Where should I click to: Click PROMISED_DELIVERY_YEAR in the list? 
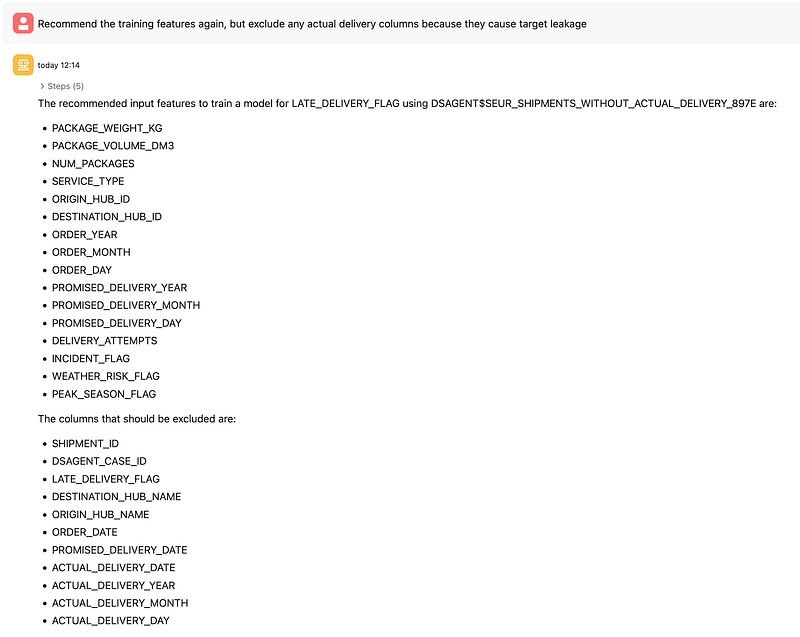pyautogui.click(x=119, y=288)
